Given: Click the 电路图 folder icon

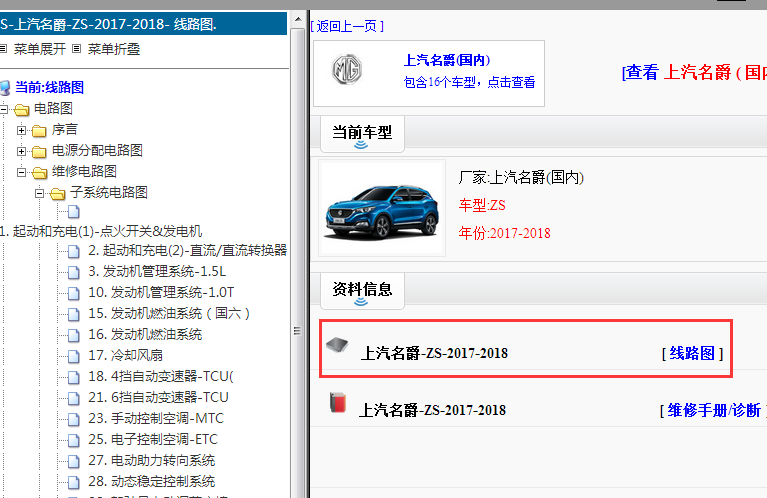Looking at the screenshot, I should pos(22,110).
